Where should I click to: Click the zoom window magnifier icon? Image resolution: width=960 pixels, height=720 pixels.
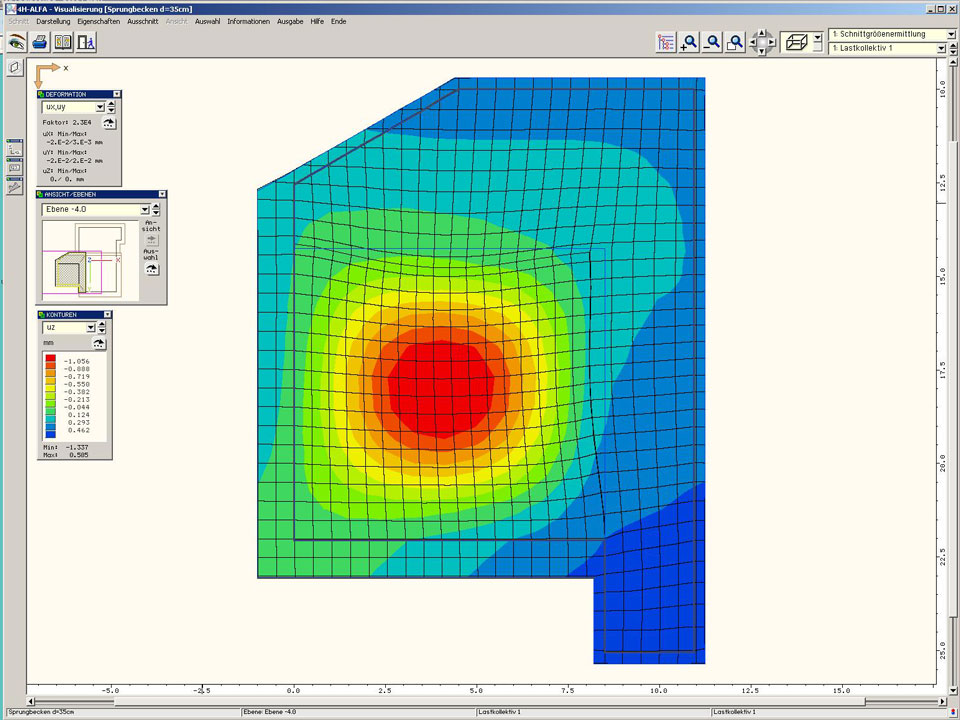(735, 42)
